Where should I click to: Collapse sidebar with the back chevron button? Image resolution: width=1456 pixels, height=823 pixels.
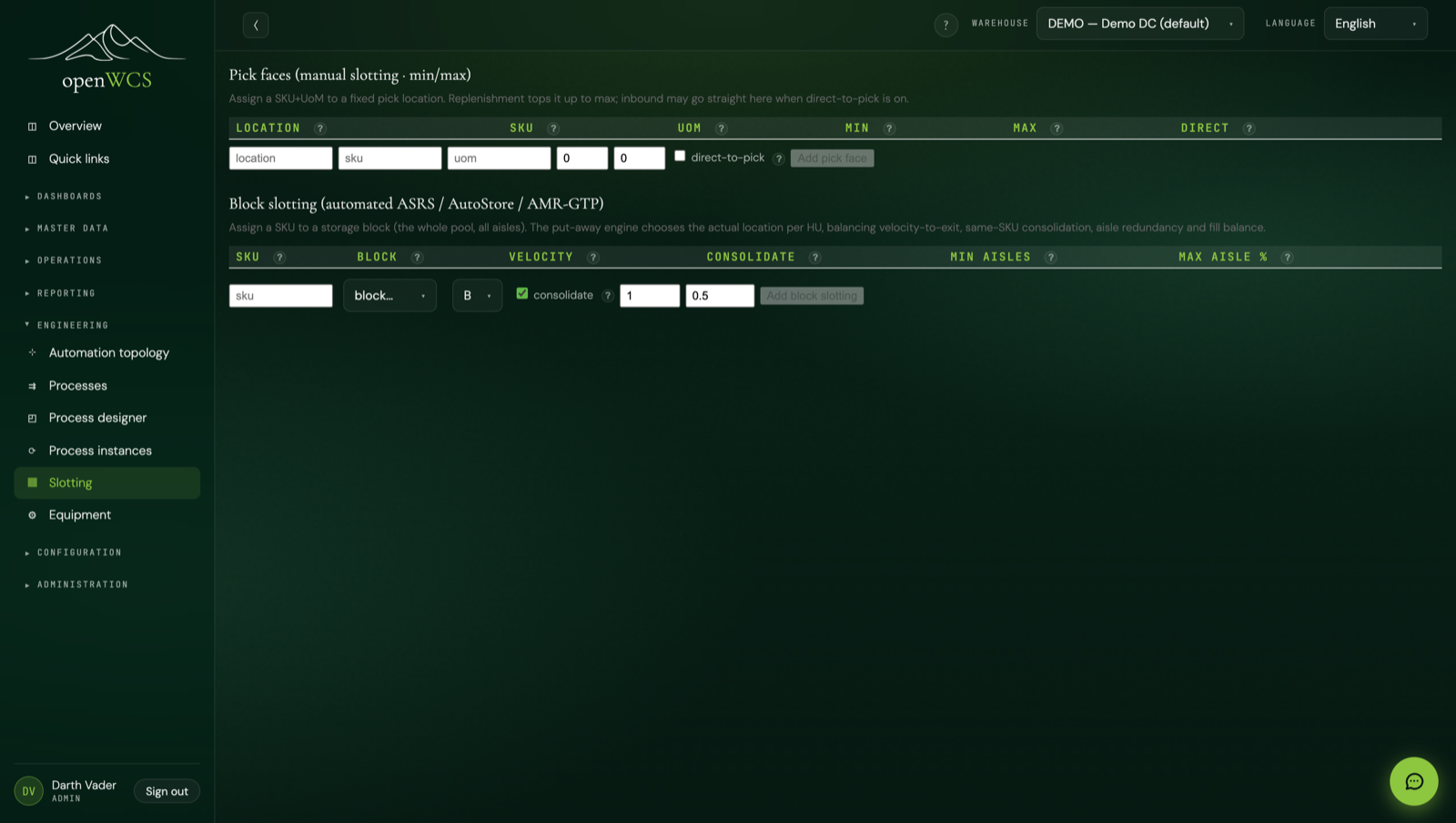[x=256, y=25]
